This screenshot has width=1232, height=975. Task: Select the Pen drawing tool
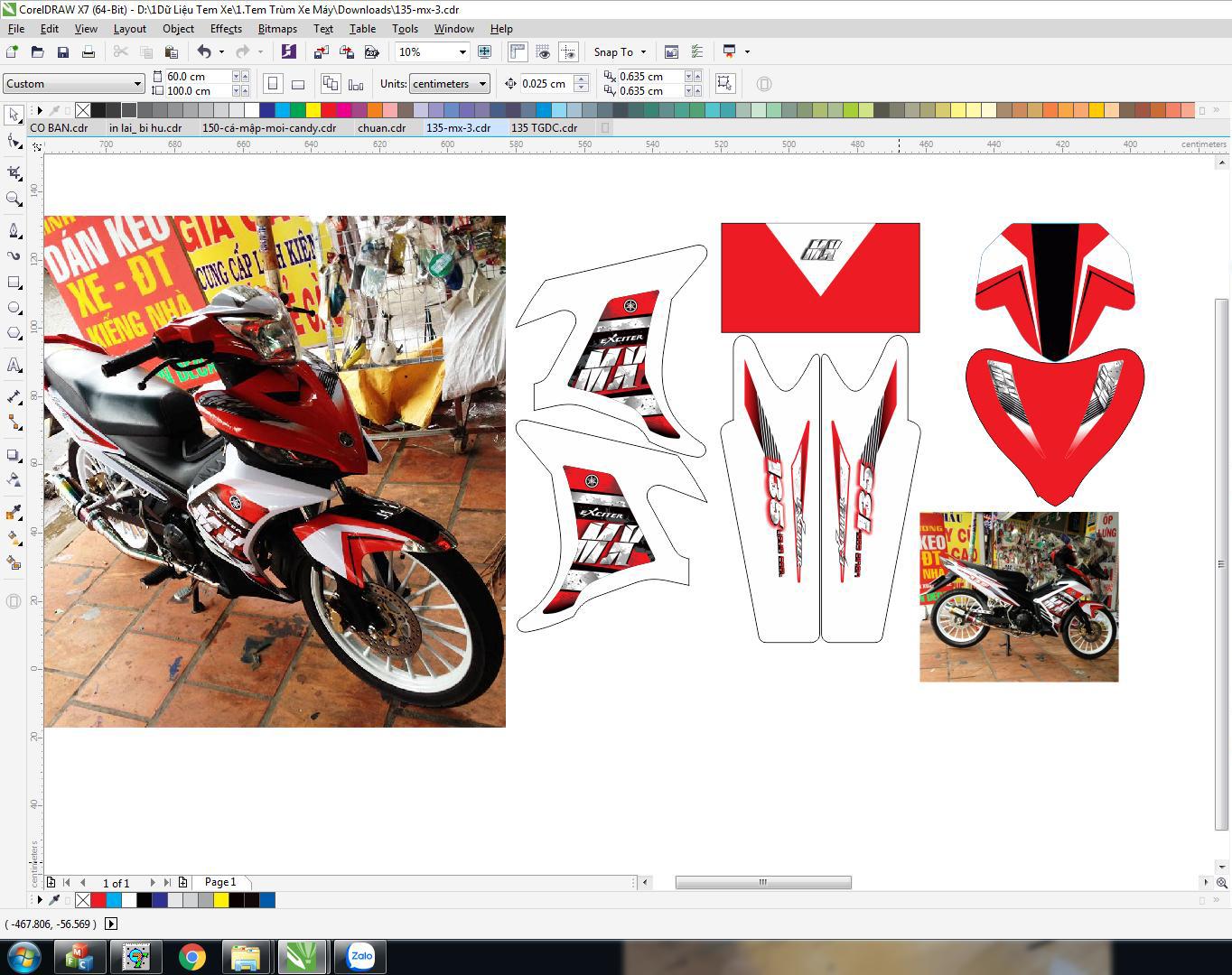[14, 230]
